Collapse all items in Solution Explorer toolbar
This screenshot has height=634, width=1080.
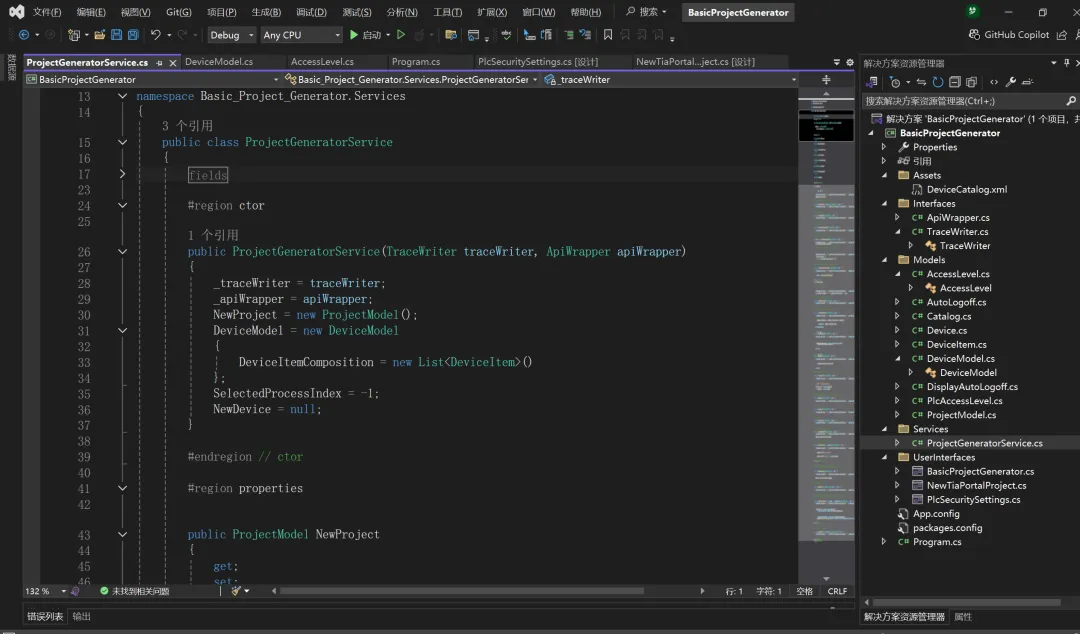coord(955,82)
